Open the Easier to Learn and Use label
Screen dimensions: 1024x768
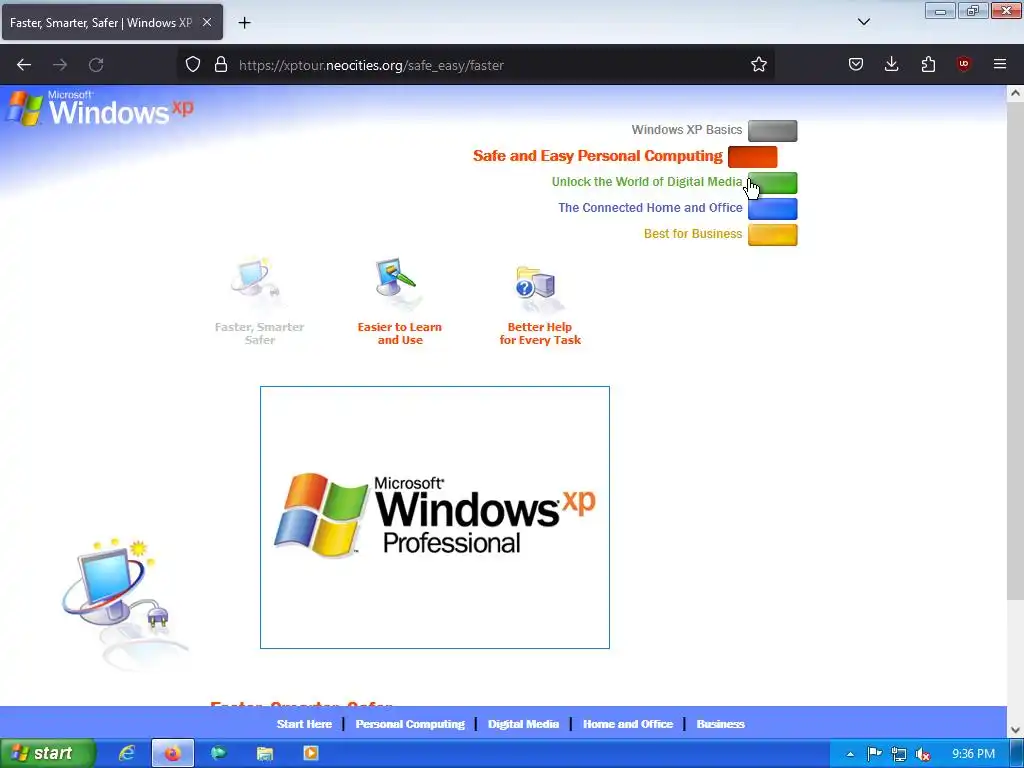click(x=400, y=334)
